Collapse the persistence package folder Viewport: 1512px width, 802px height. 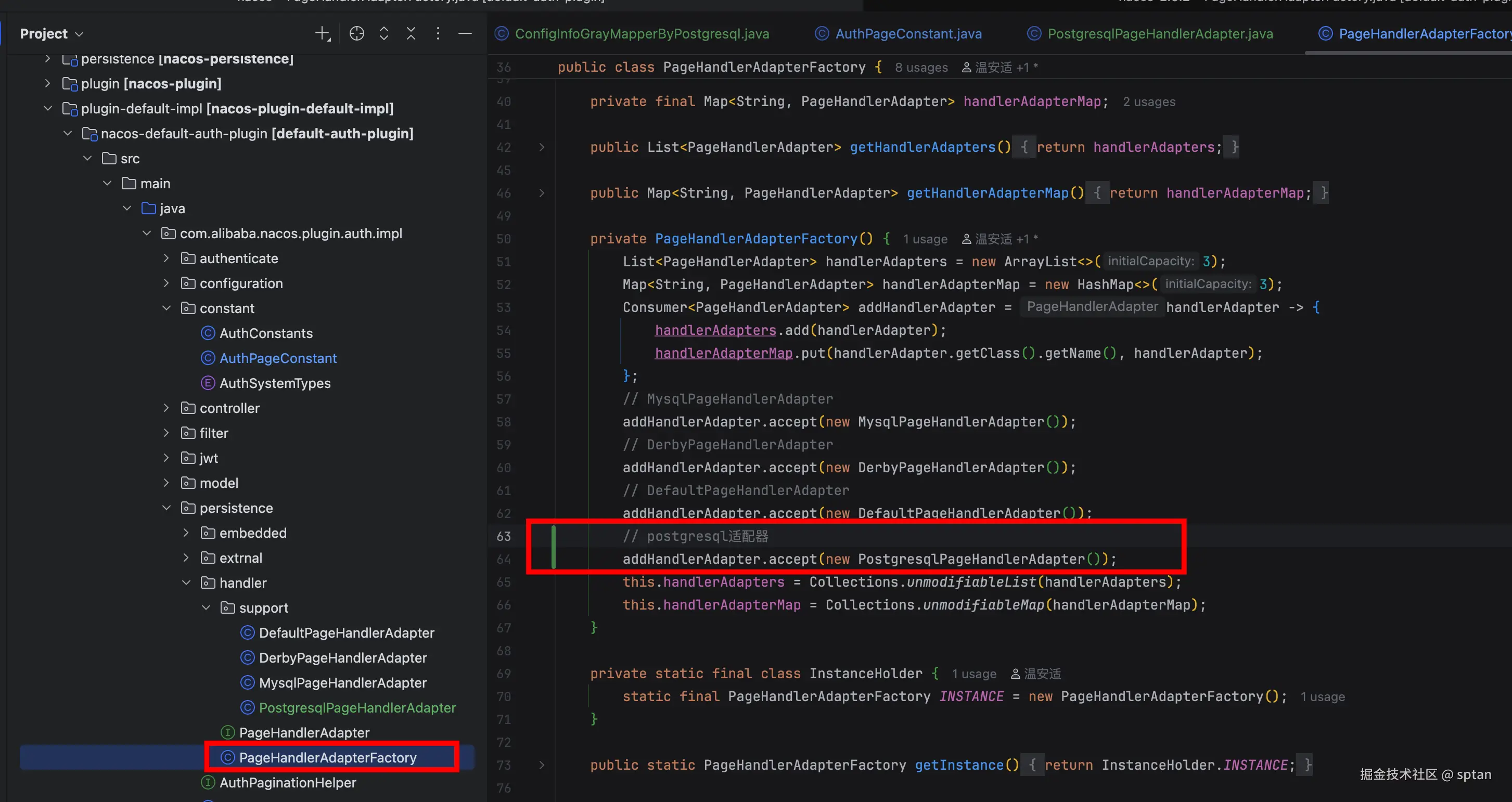pos(166,508)
